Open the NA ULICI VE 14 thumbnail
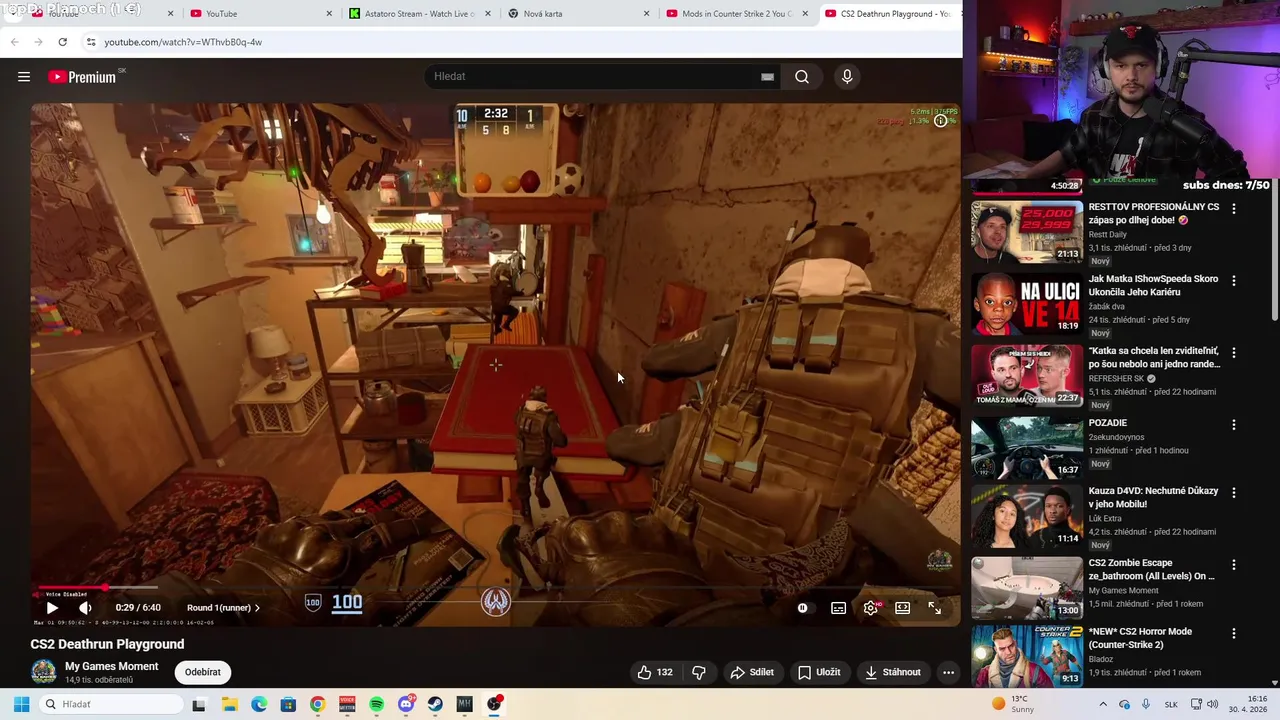Image resolution: width=1280 pixels, height=720 pixels. 1027,304
